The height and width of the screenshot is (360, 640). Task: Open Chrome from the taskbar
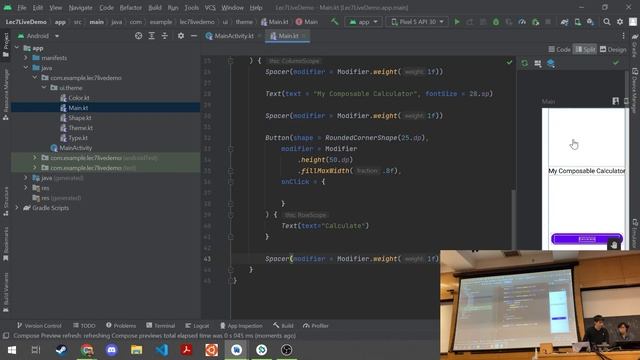[x=87, y=350]
